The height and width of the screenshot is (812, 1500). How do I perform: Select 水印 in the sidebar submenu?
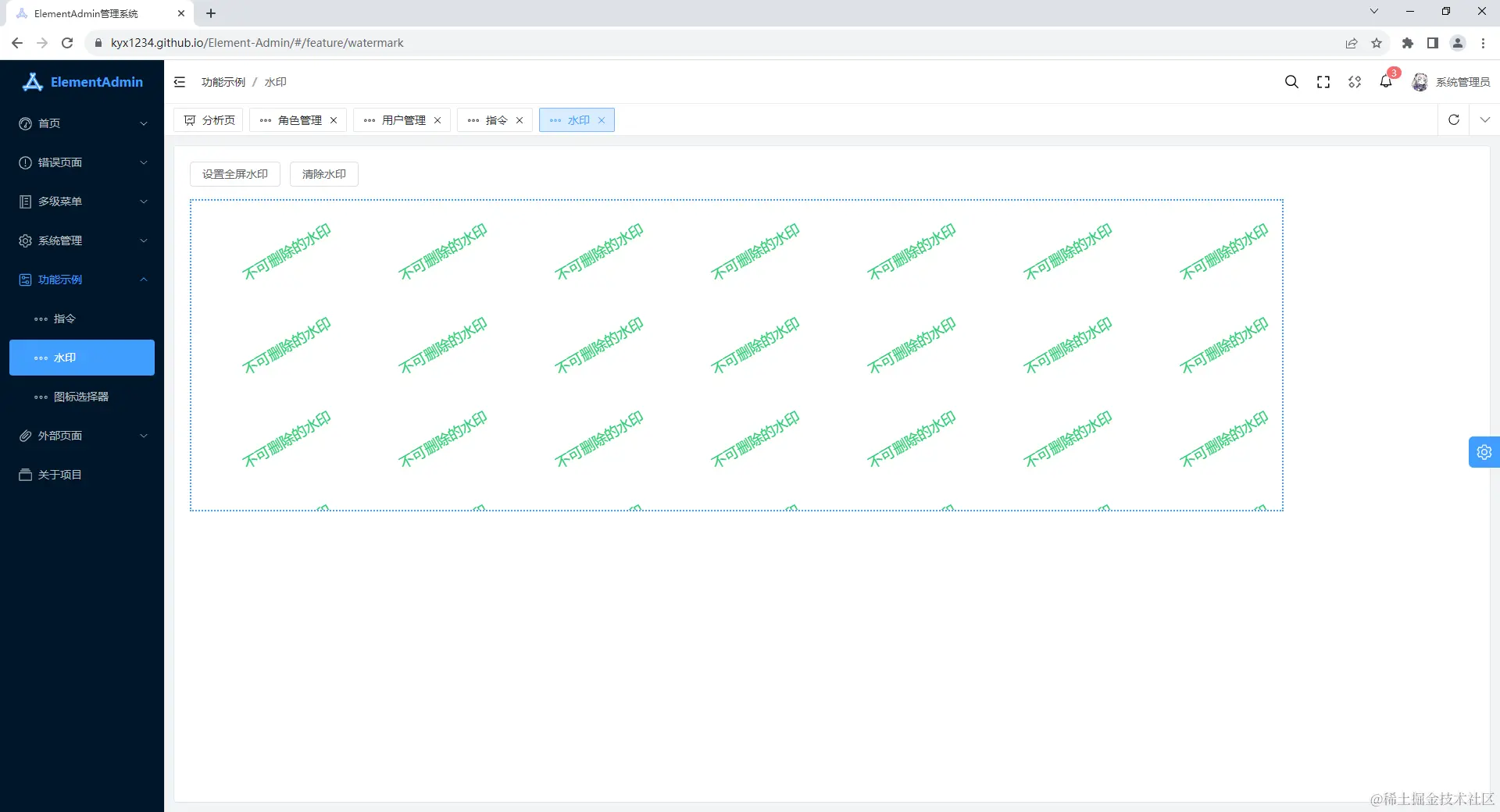tap(82, 358)
